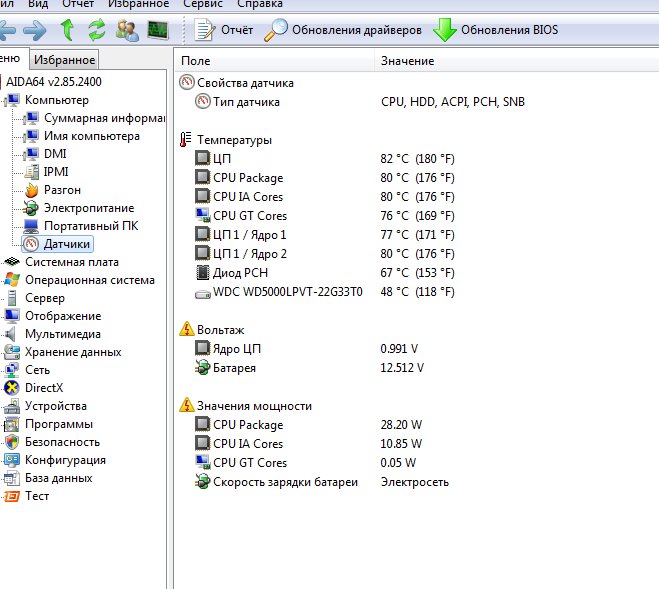
Task: Switch to the Избранное tab
Action: pyautogui.click(x=64, y=60)
